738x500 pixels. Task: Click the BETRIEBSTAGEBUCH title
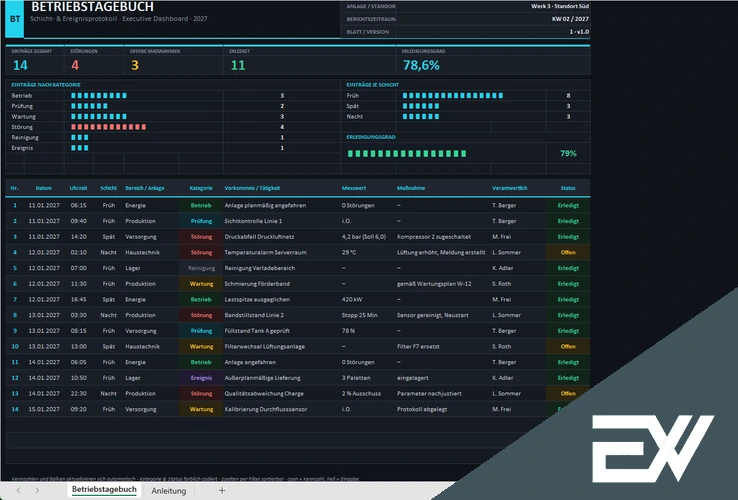point(92,7)
